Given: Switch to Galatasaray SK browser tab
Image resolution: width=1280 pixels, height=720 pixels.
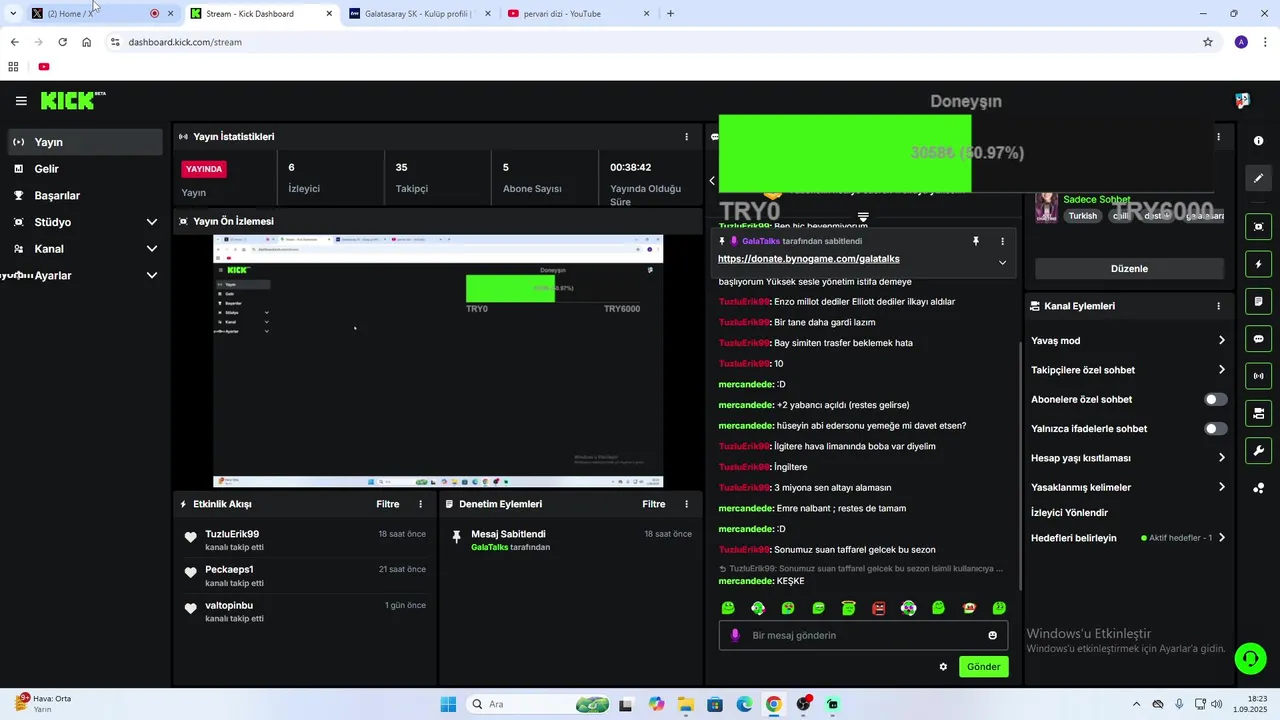Looking at the screenshot, I should coord(418,14).
